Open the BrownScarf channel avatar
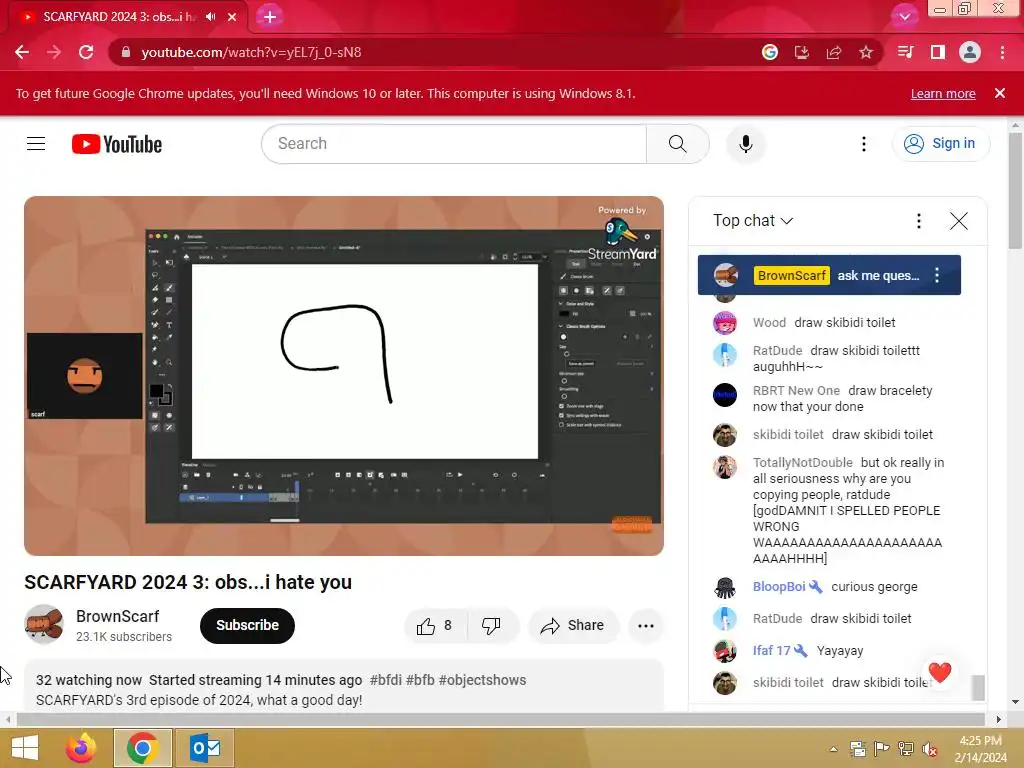 (x=44, y=624)
